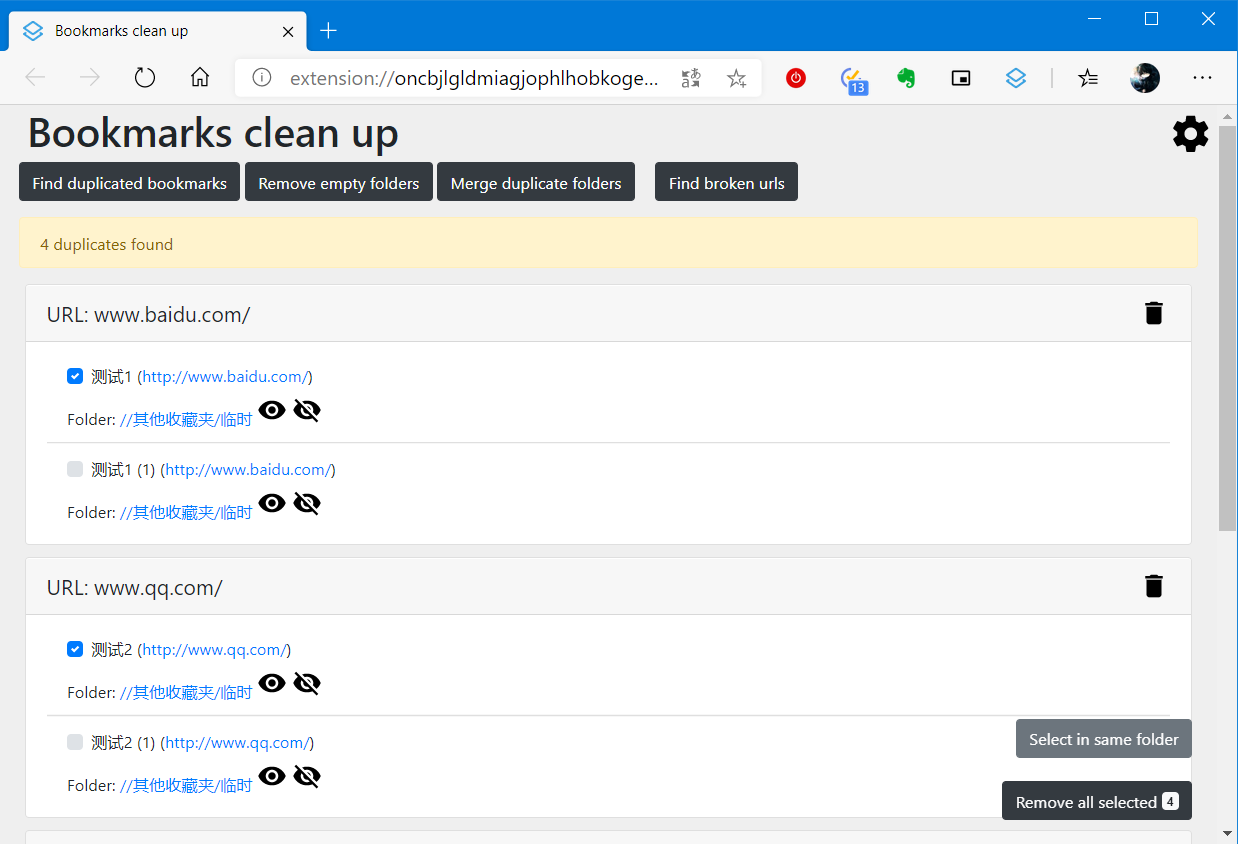Image resolution: width=1238 pixels, height=844 pixels.
Task: Click the crossed-eye icon for 测试2 (1) bookmark
Action: 307,776
